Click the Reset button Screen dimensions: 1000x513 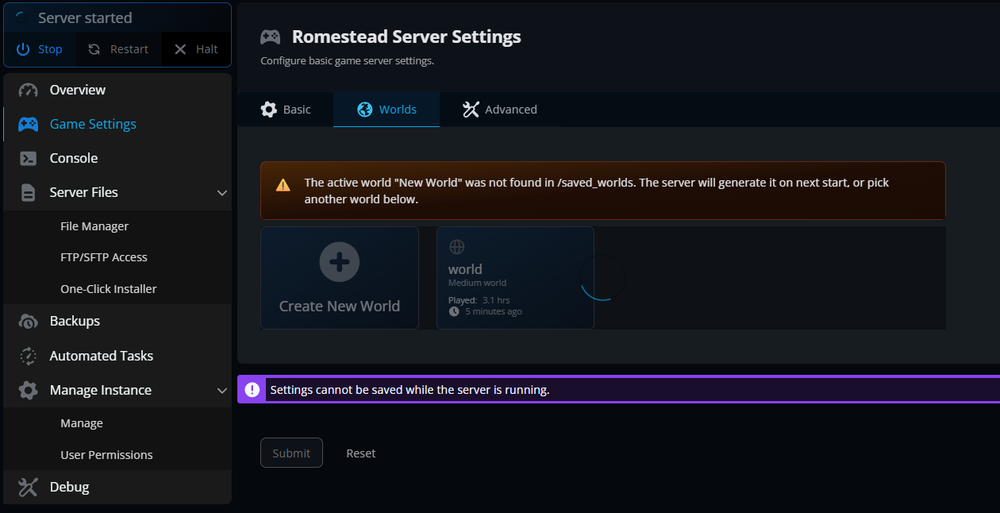point(361,453)
